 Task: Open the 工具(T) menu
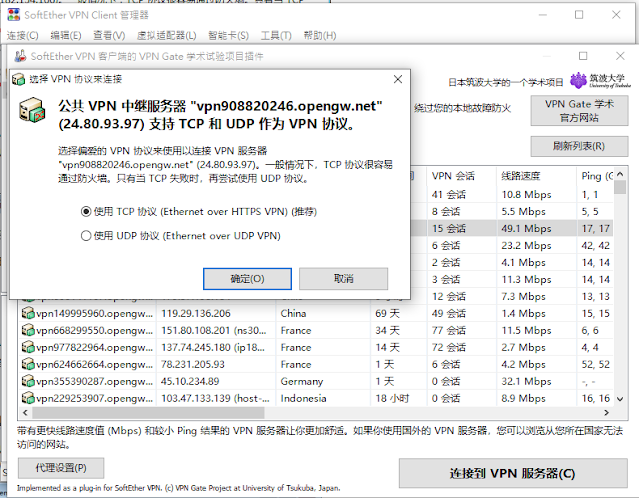tap(276, 35)
